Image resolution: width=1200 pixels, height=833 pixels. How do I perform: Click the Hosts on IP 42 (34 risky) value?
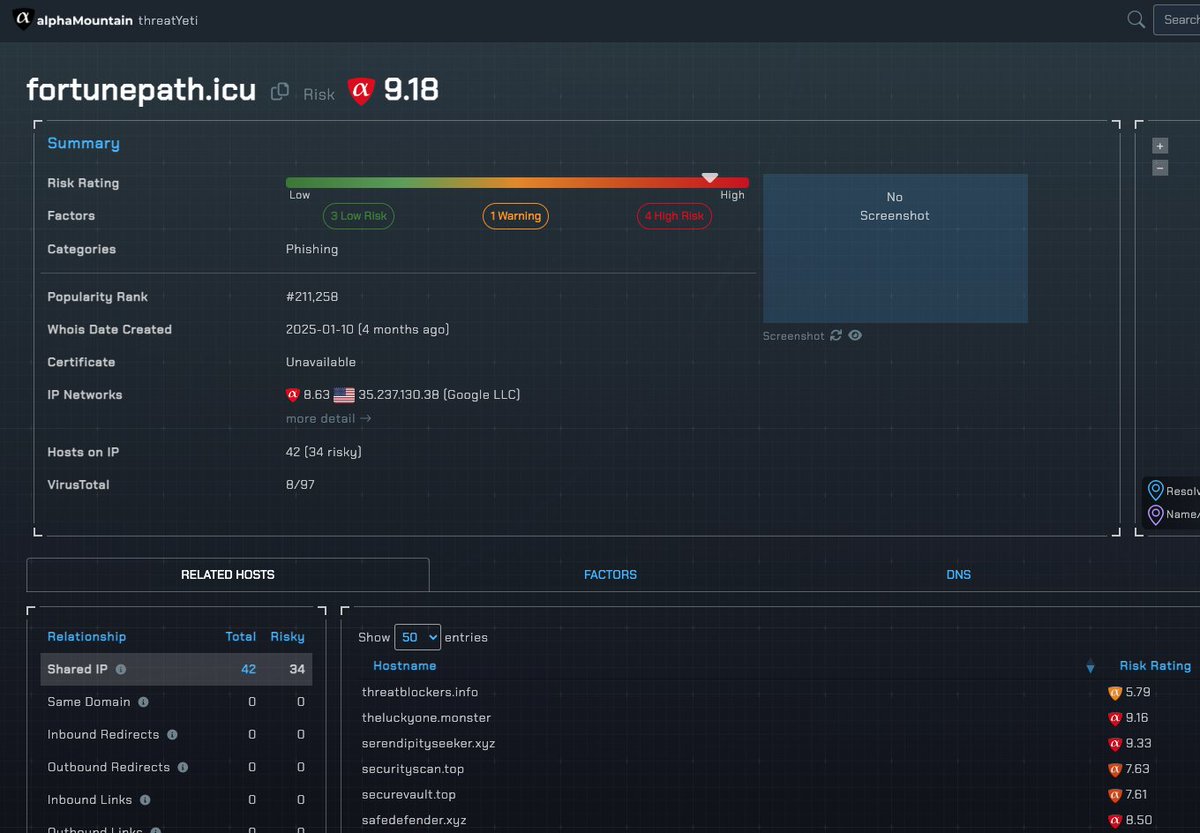[324, 452]
